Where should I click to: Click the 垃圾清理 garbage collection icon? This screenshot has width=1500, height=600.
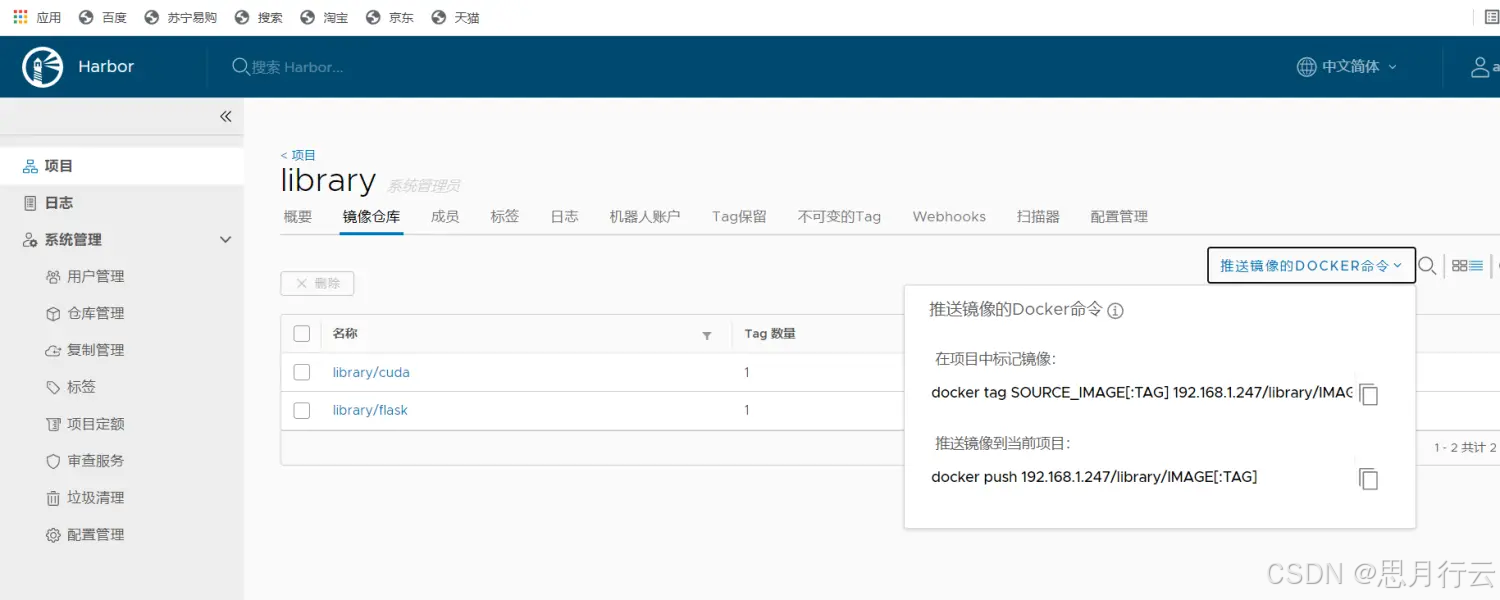coord(55,497)
